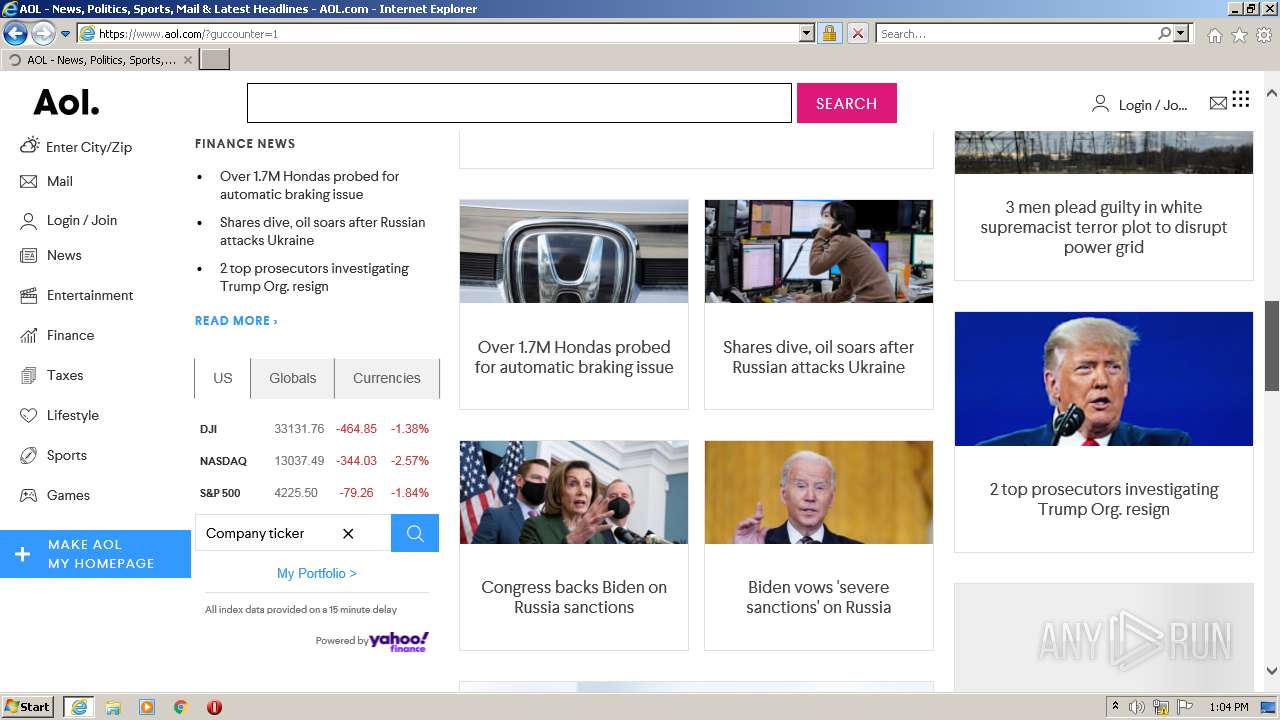Select the AOL browser tab
The image size is (1280, 720).
[100, 60]
